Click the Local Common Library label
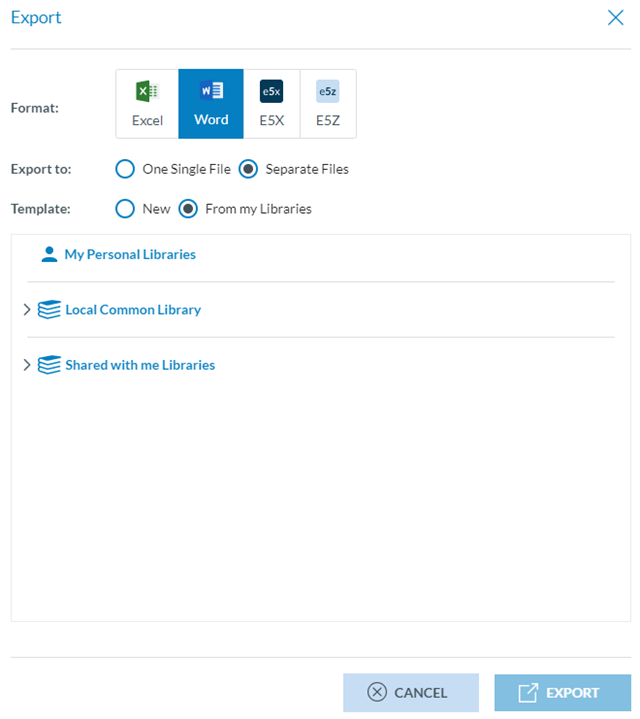The width and height of the screenshot is (640, 719). pyautogui.click(x=133, y=310)
